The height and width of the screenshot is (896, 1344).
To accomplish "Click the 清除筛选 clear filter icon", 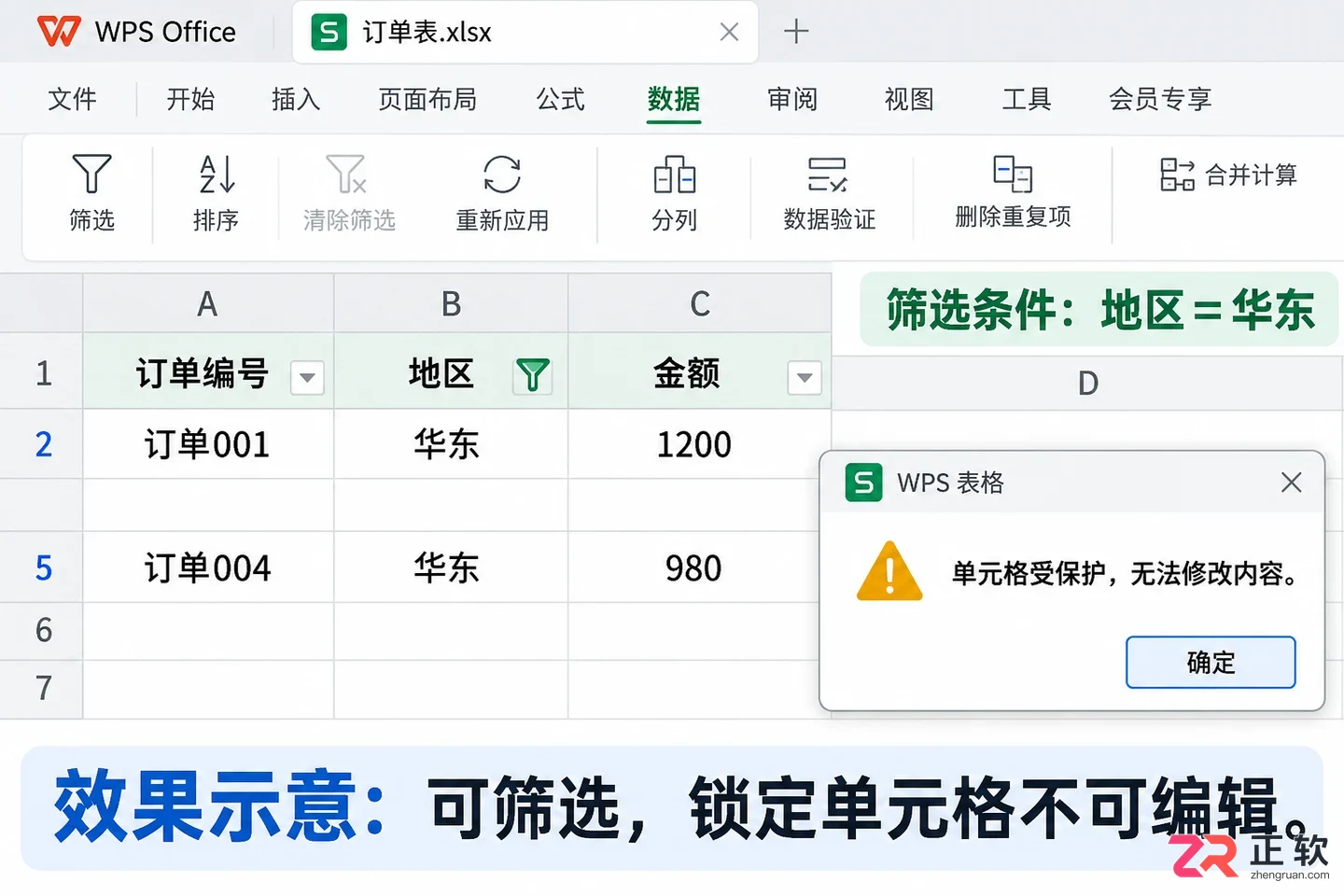I will (x=346, y=174).
